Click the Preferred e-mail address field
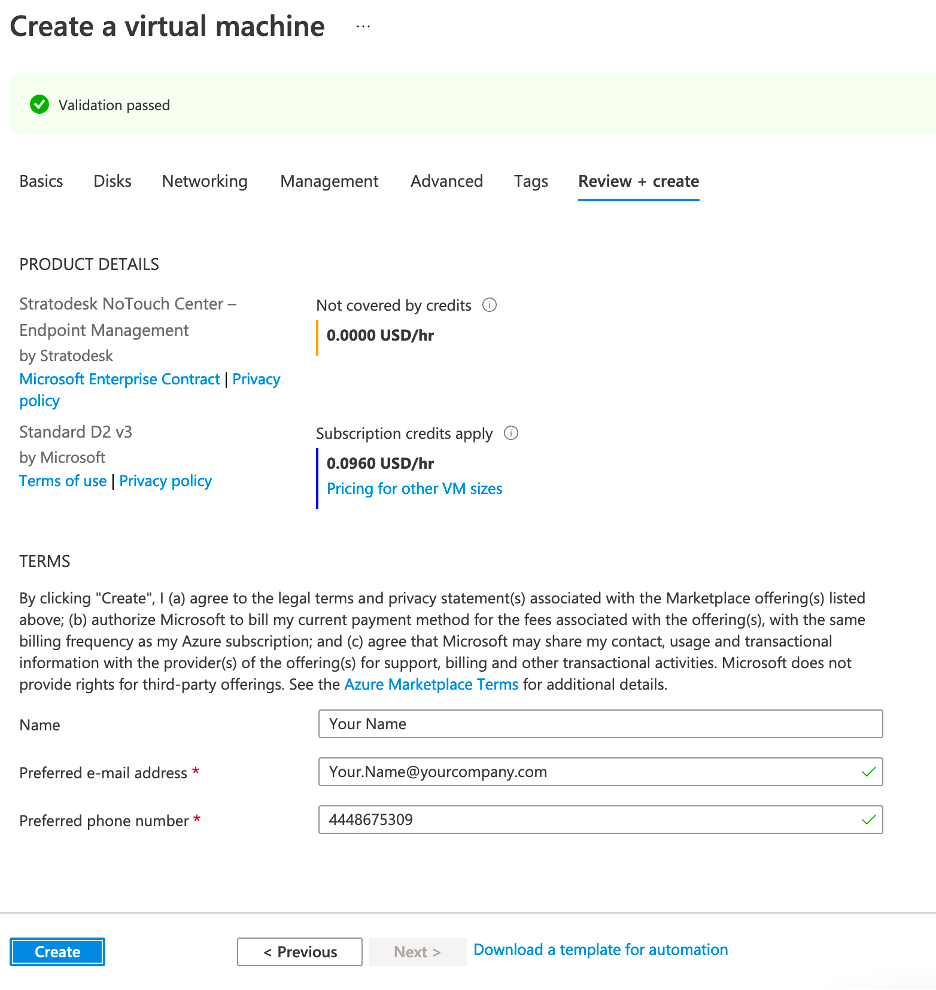This screenshot has height=990, width=936. click(600, 772)
